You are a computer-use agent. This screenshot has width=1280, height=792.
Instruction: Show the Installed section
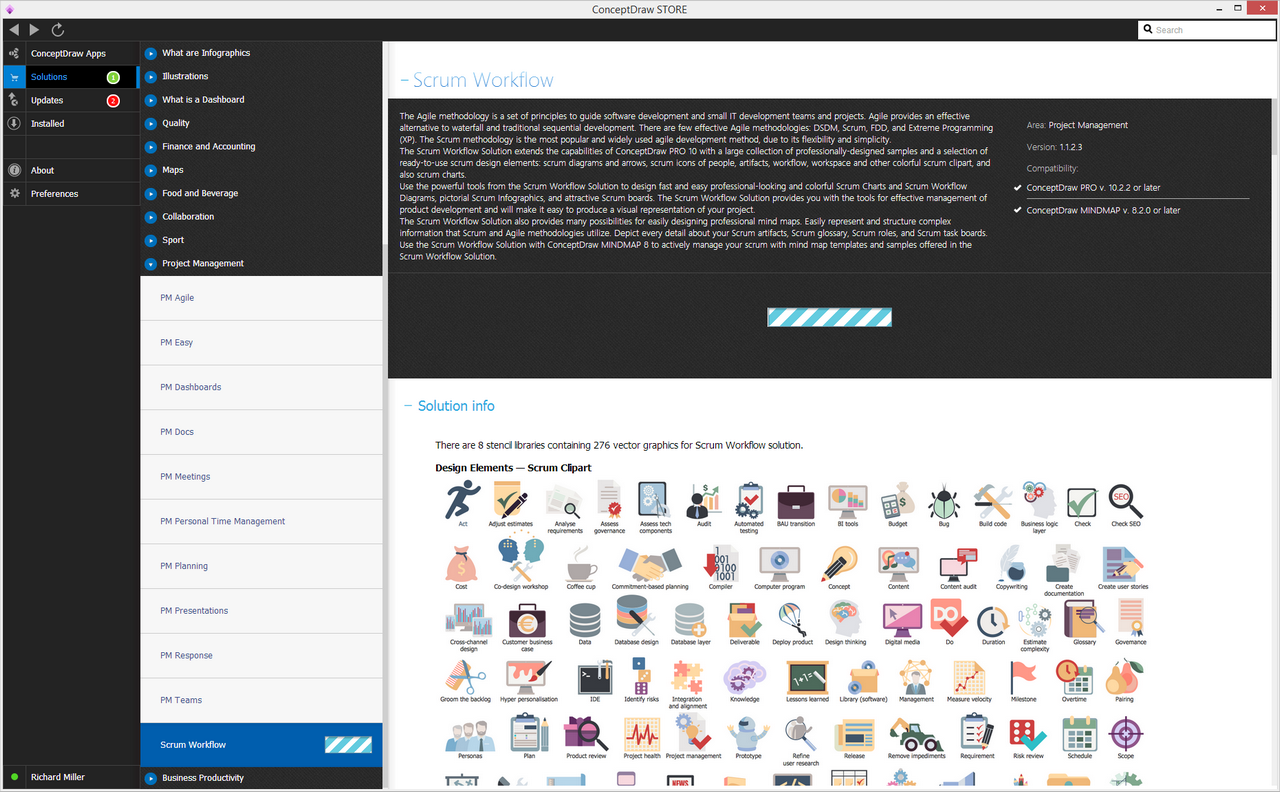point(70,124)
